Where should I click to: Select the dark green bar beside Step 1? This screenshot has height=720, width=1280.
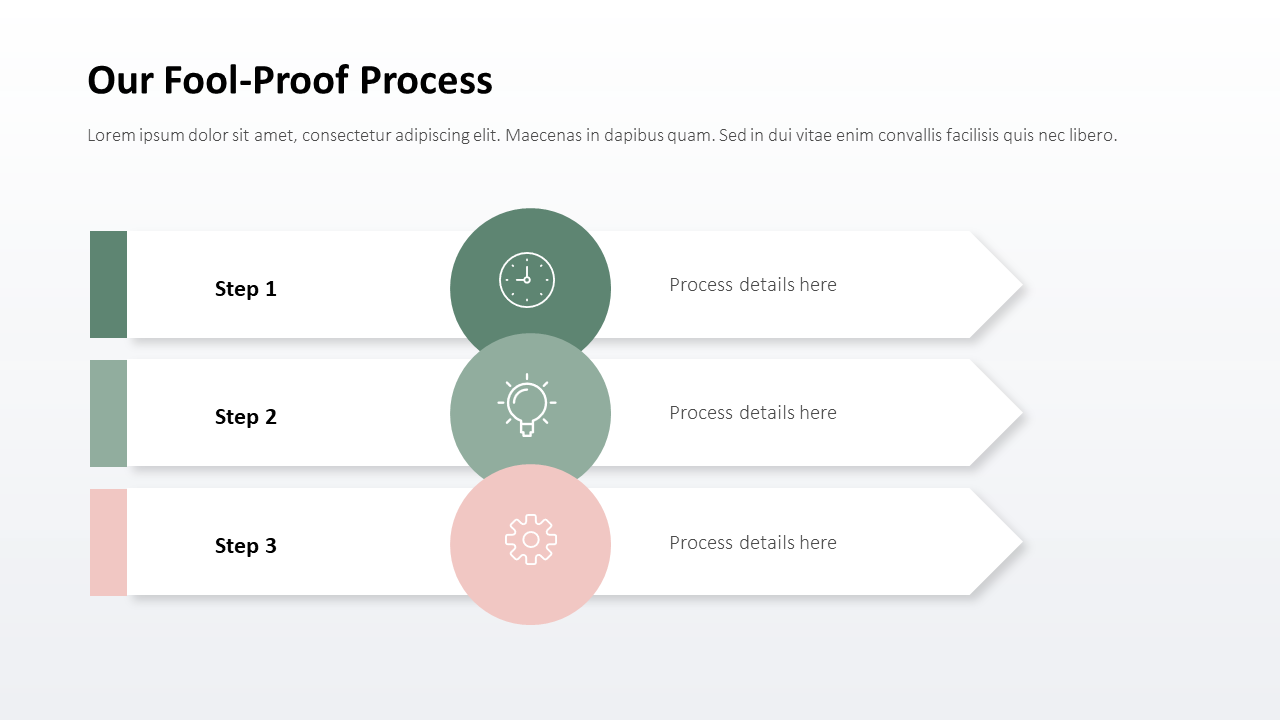pos(108,285)
